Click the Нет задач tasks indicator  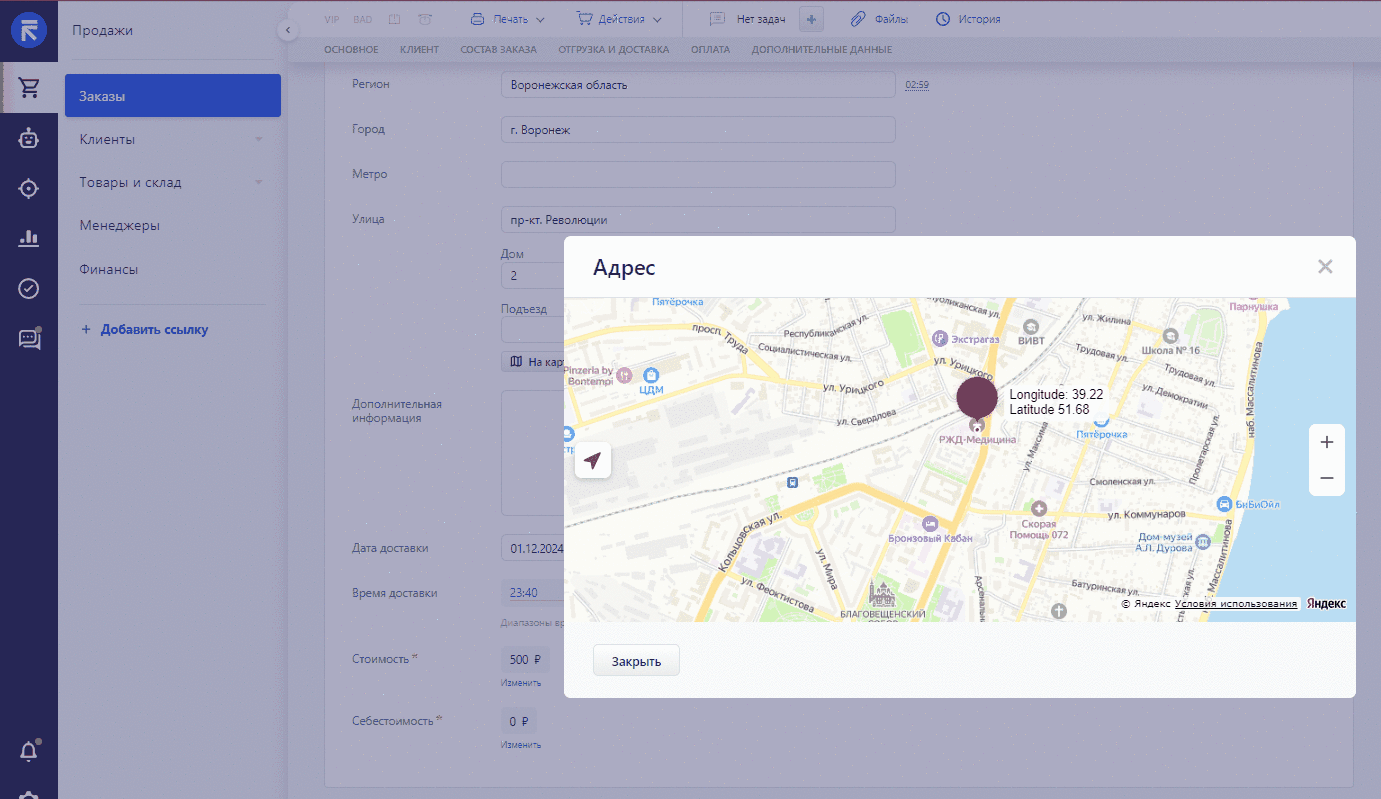(748, 19)
